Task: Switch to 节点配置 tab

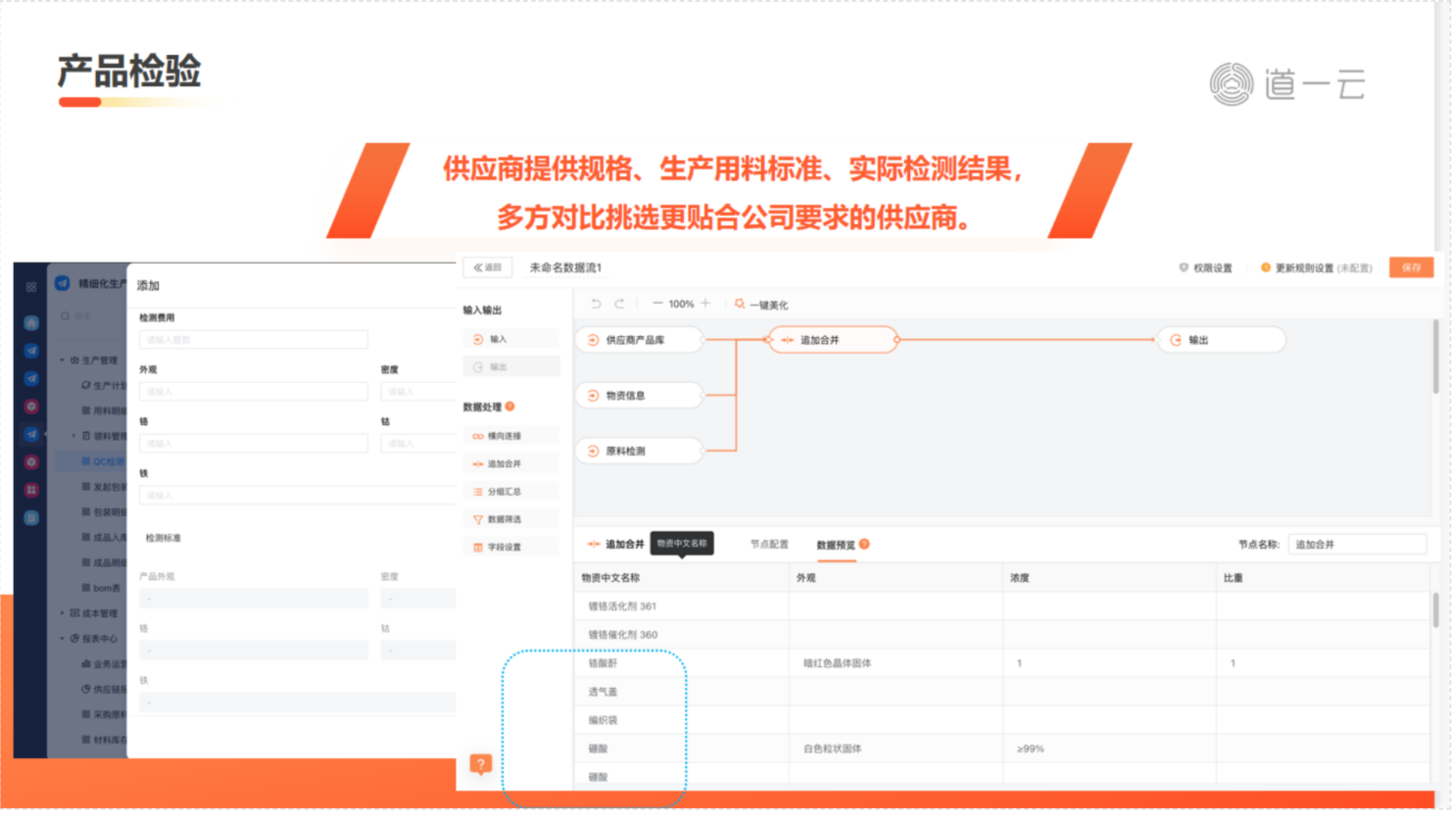Action: pyautogui.click(x=769, y=544)
